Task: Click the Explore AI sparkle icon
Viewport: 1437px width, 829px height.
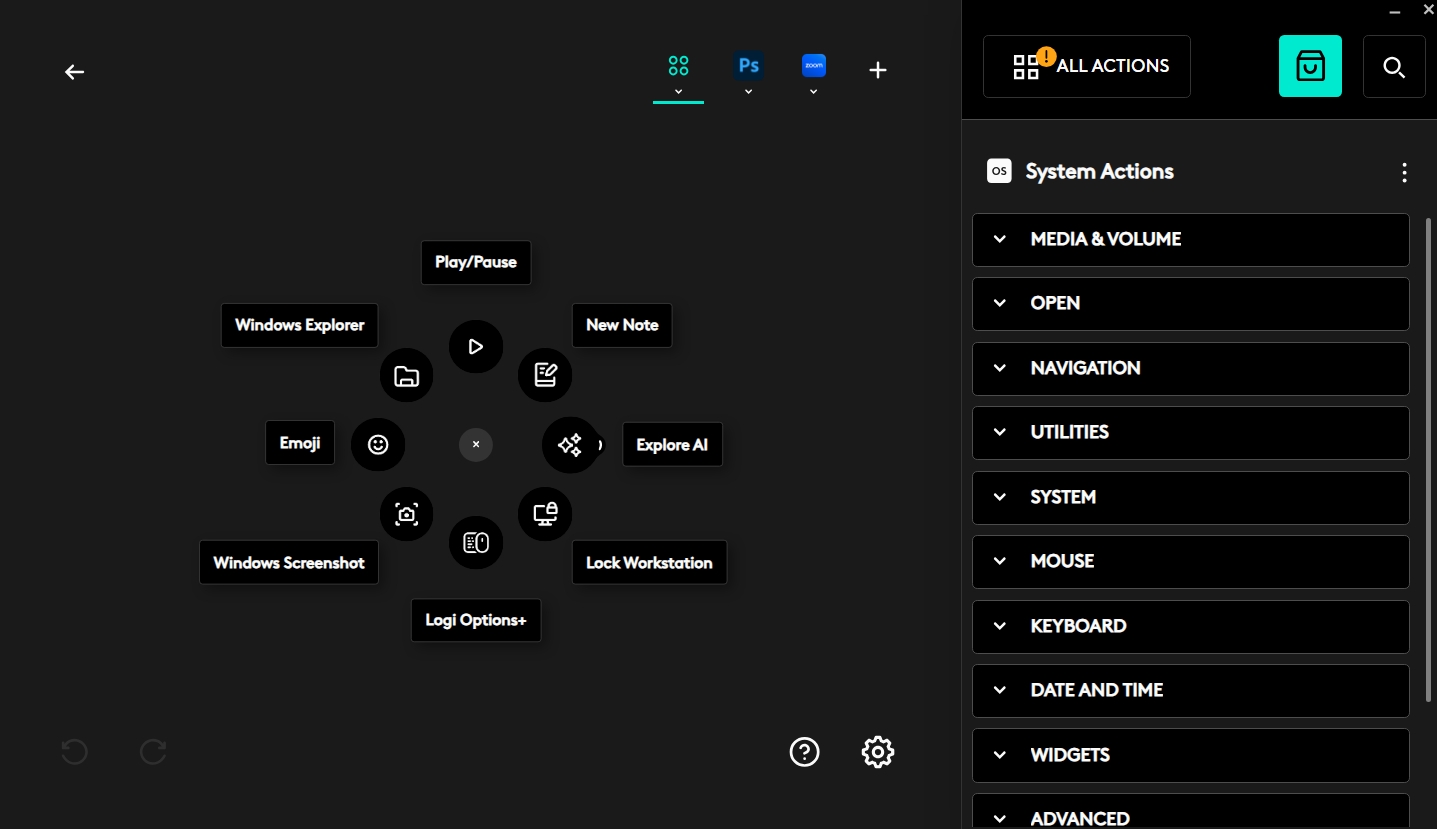Action: click(x=570, y=445)
